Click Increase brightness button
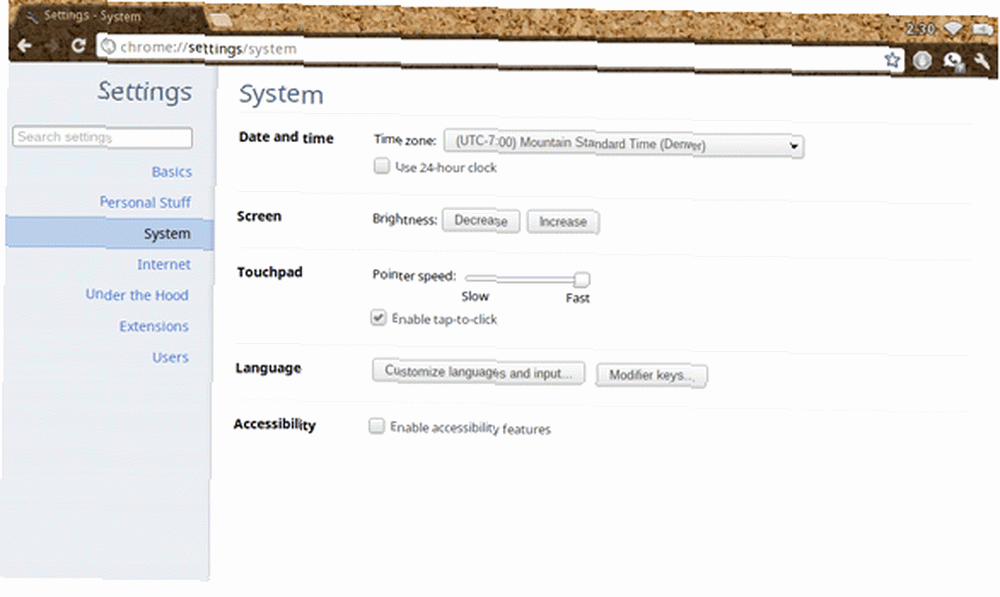 coord(562,222)
